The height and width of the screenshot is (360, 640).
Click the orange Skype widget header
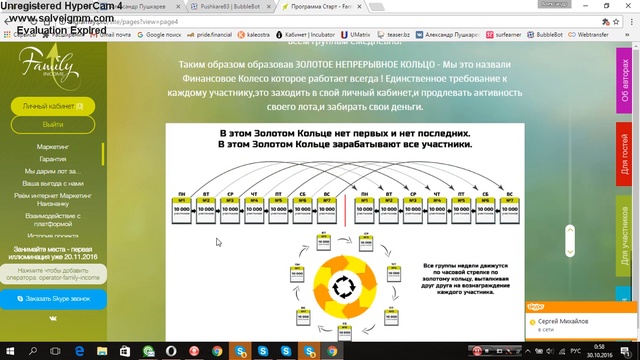coord(581,307)
